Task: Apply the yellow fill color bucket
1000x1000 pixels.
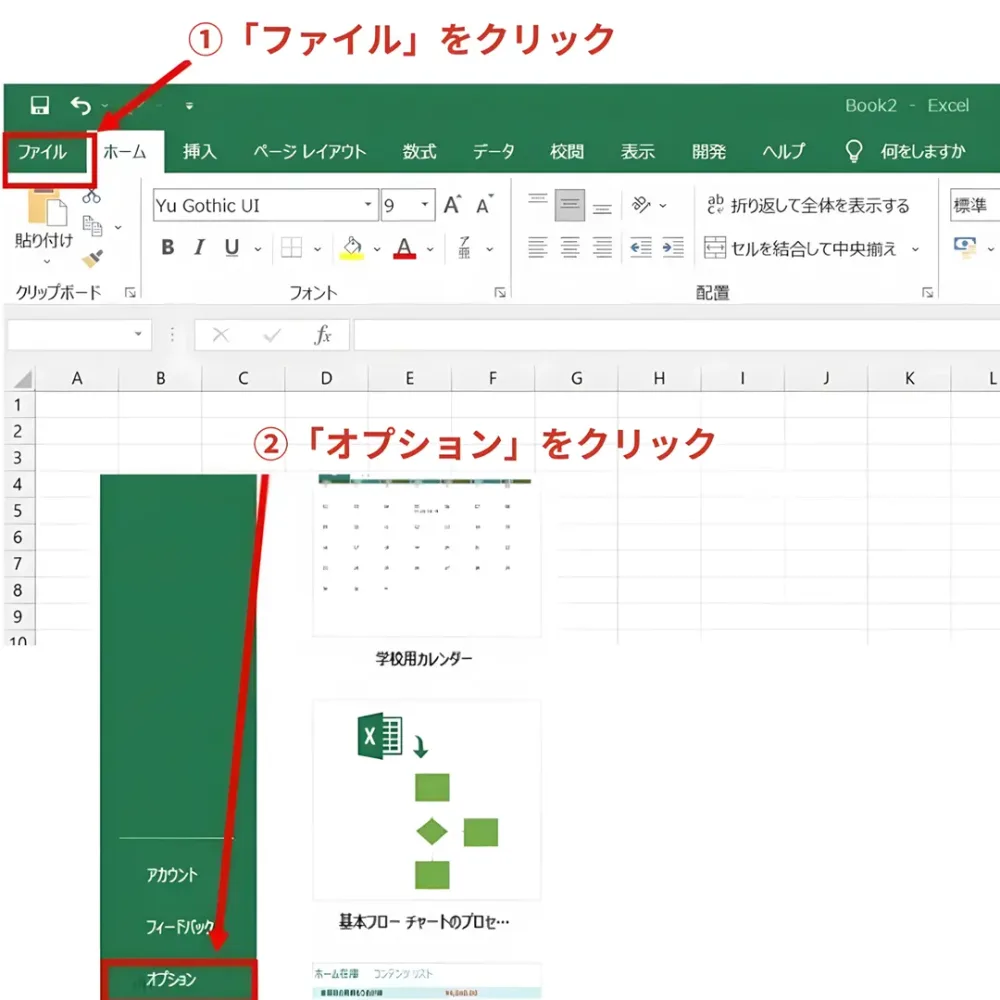Action: click(x=352, y=247)
